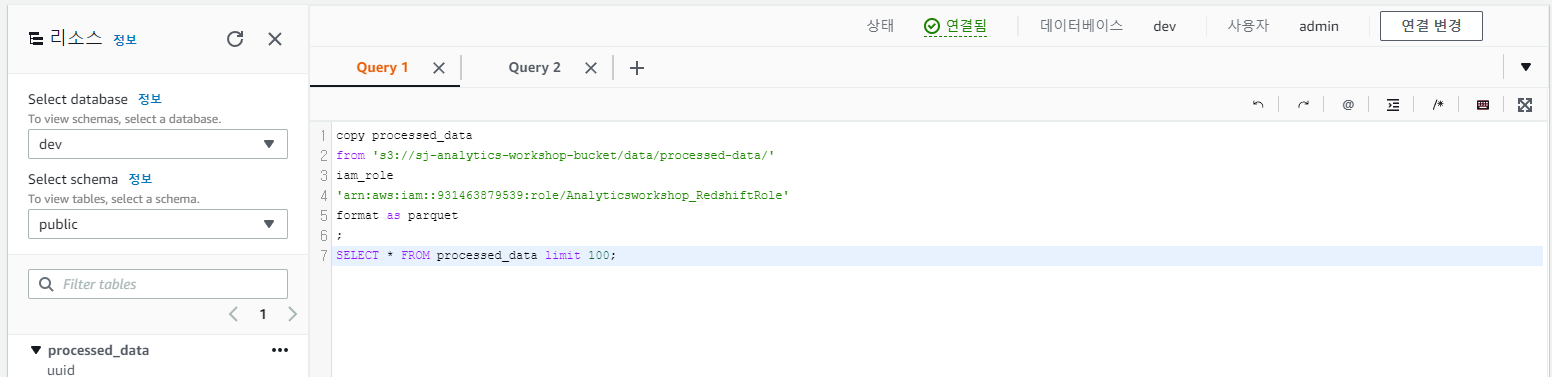This screenshot has height=377, width=1552.
Task: Click line number 7 in gutter
Action: (x=323, y=256)
